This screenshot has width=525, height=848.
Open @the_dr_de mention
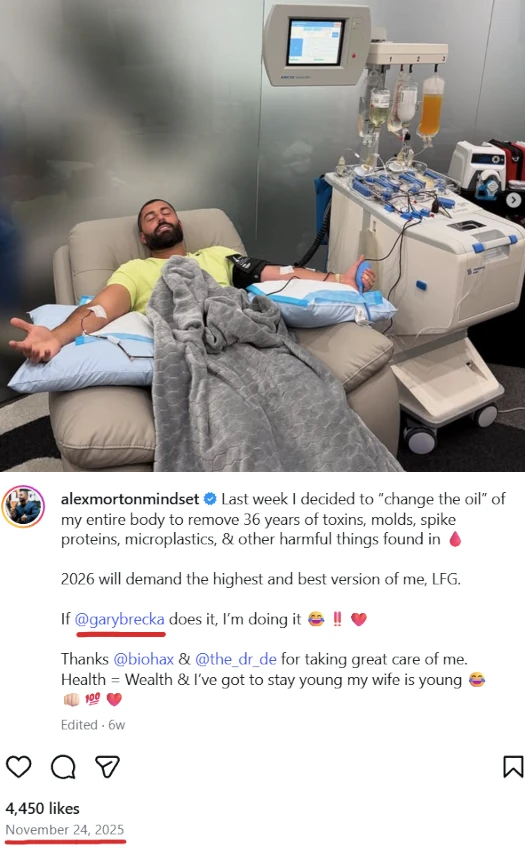tap(236, 659)
